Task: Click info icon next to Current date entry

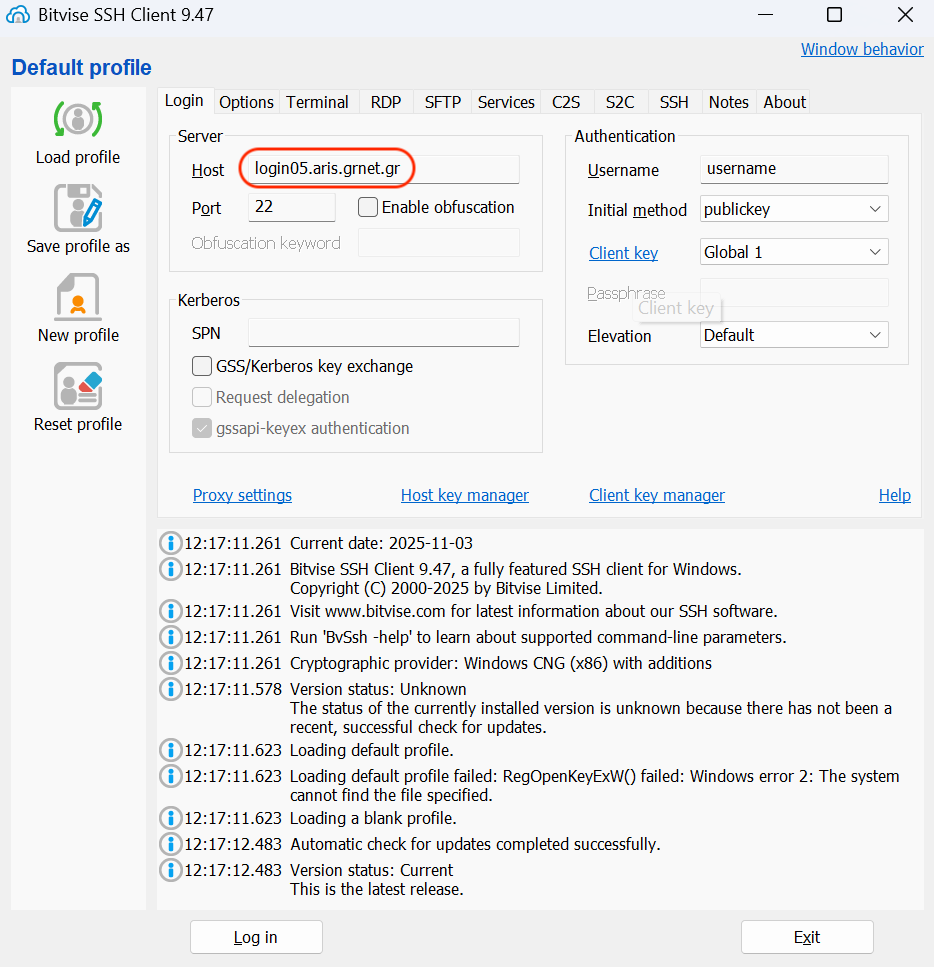Action: pyautogui.click(x=171, y=543)
